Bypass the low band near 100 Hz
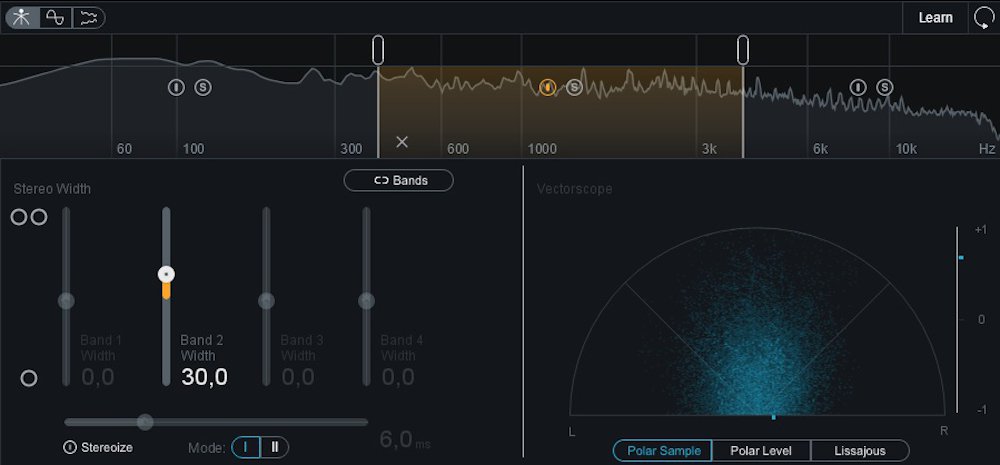 [x=176, y=87]
